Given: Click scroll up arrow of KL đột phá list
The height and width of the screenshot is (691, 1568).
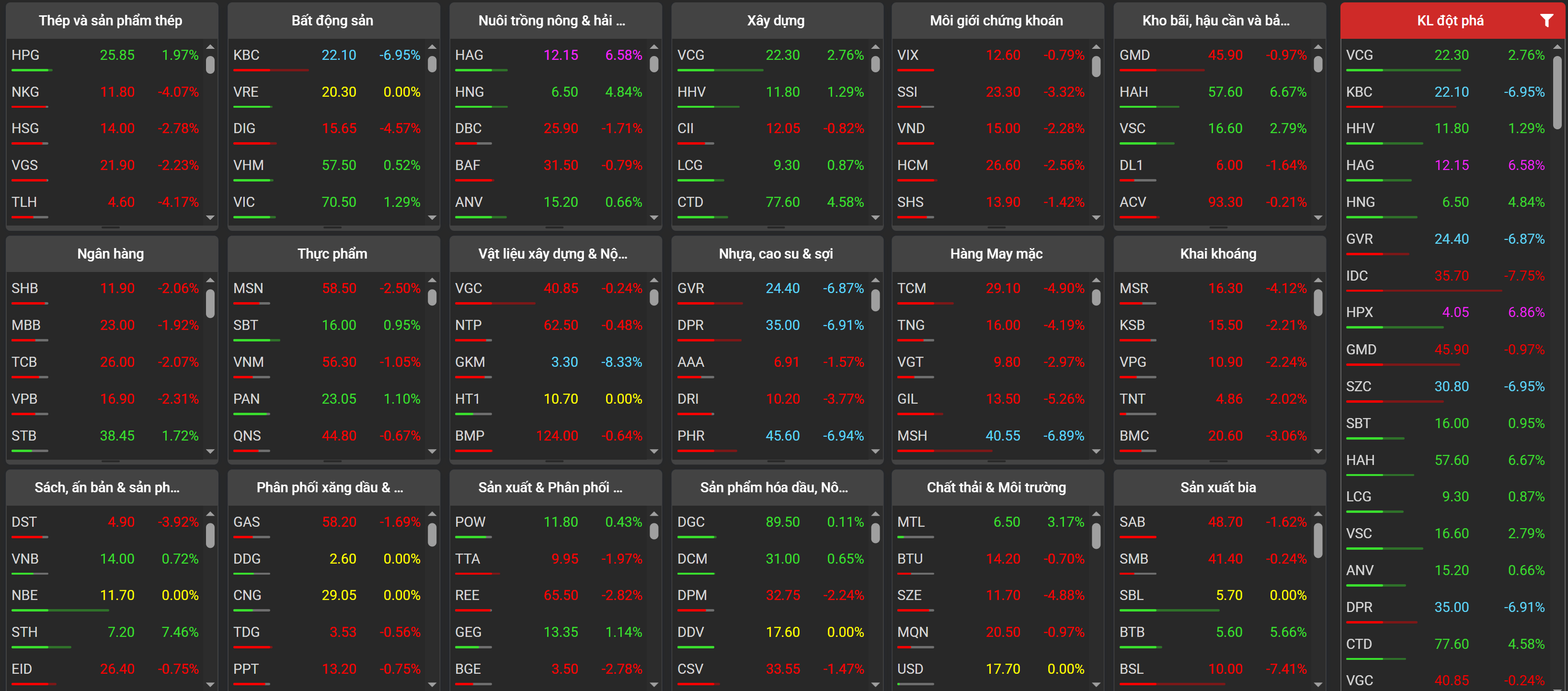Looking at the screenshot, I should pos(1557,47).
